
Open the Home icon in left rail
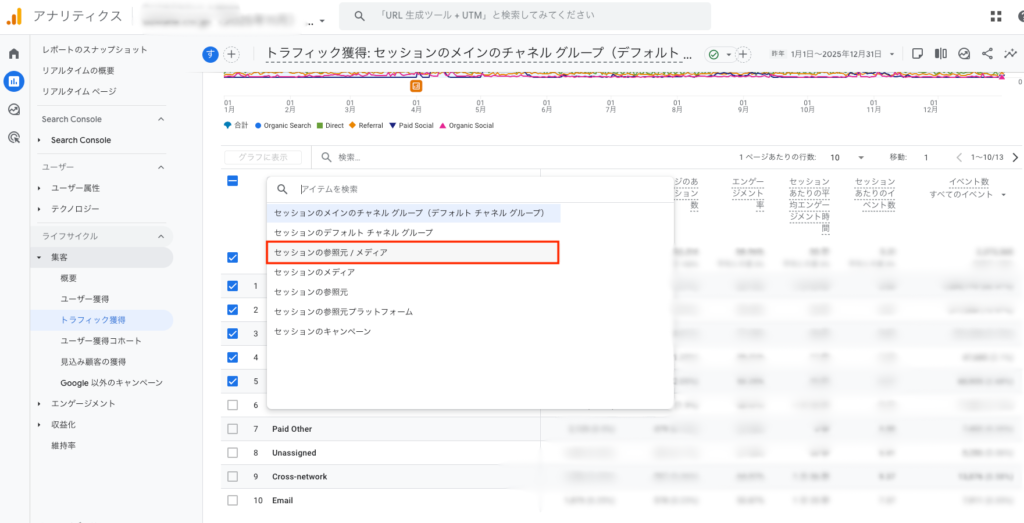point(14,54)
